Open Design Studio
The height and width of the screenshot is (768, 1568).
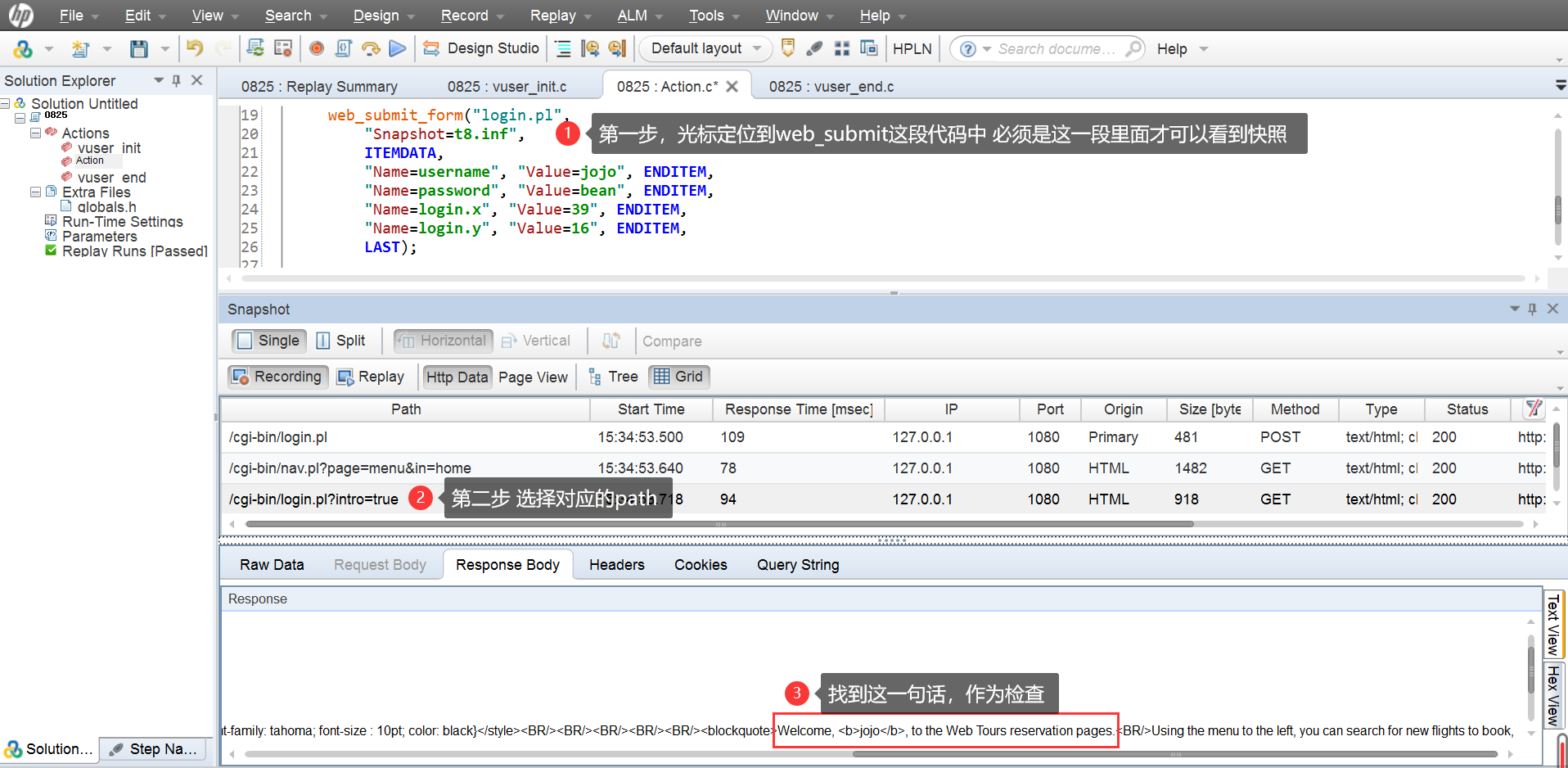481,48
